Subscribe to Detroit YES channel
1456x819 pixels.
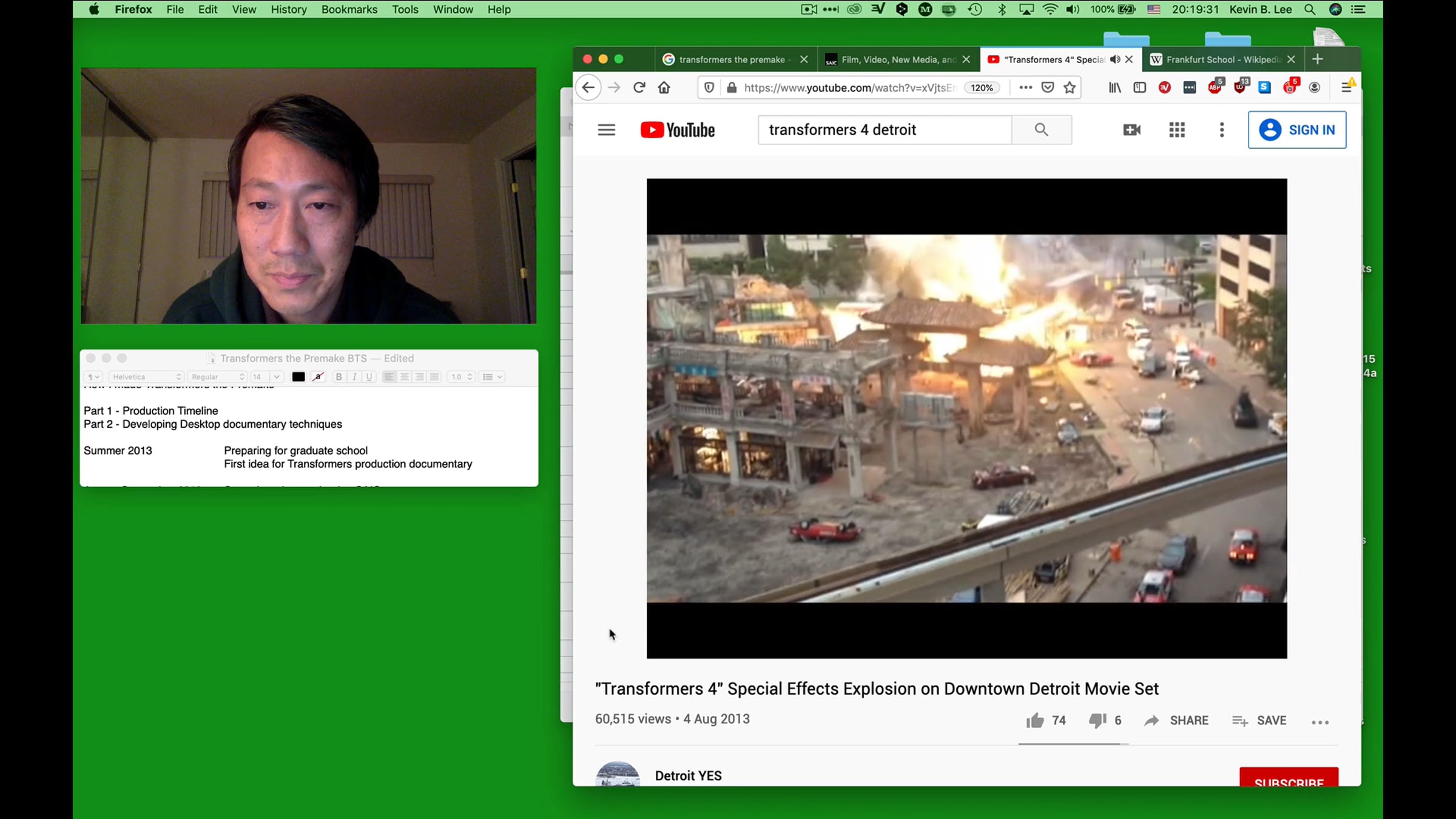click(x=1289, y=777)
